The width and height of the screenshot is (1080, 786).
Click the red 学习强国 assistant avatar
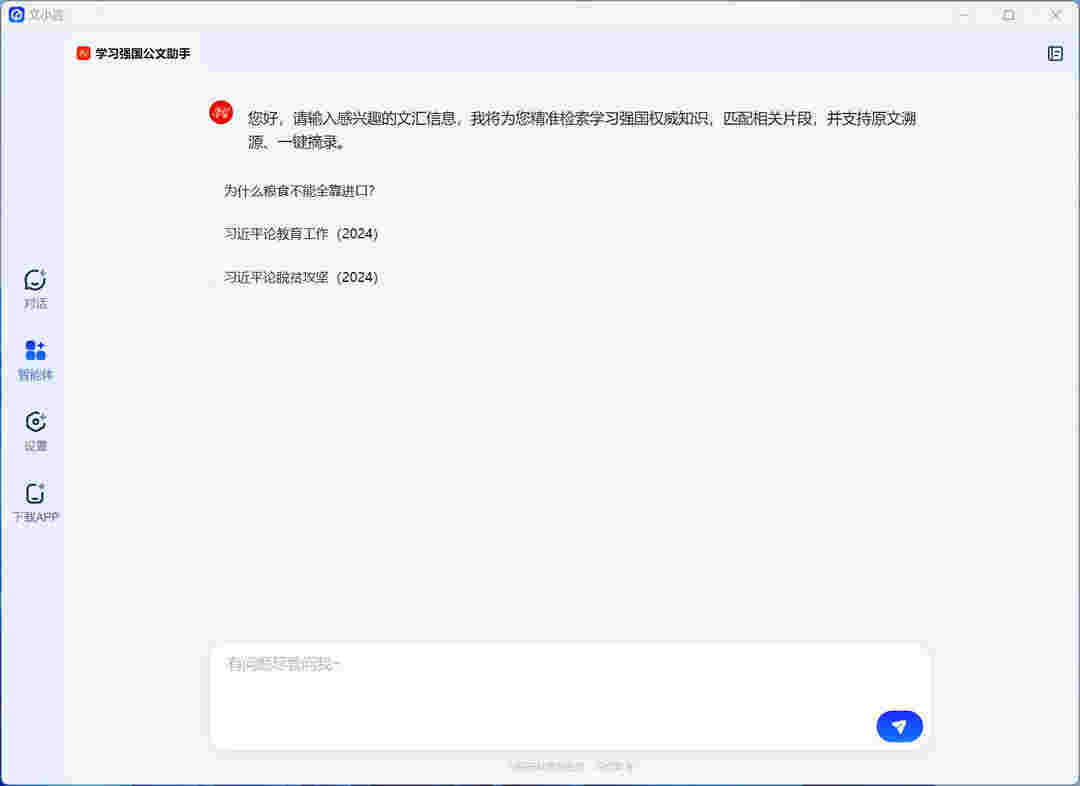221,112
